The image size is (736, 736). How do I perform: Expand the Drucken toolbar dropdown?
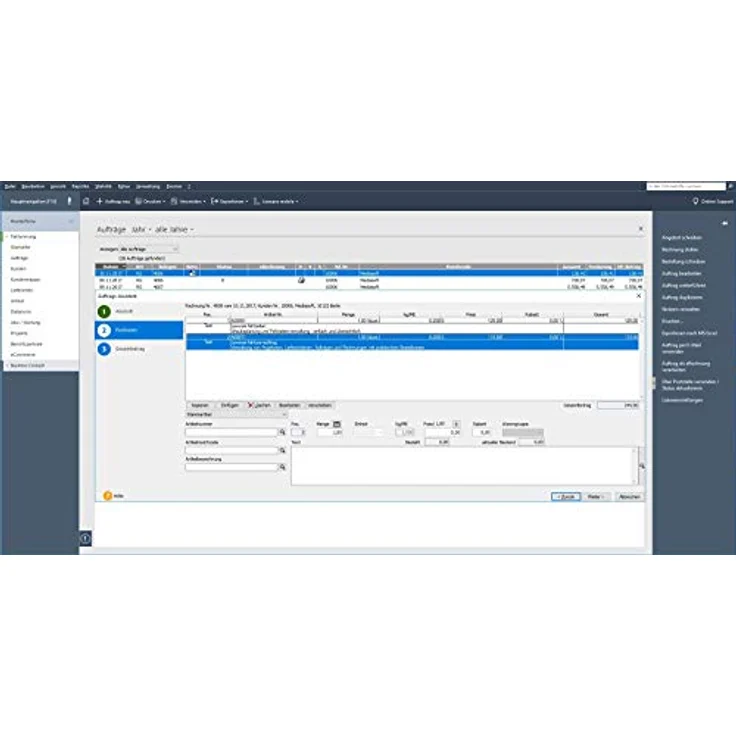coord(149,201)
